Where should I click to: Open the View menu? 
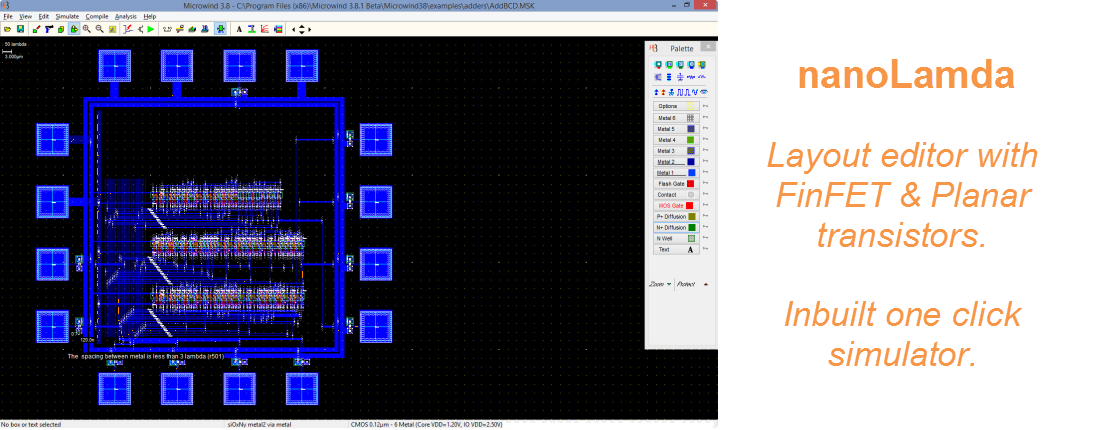pyautogui.click(x=25, y=16)
